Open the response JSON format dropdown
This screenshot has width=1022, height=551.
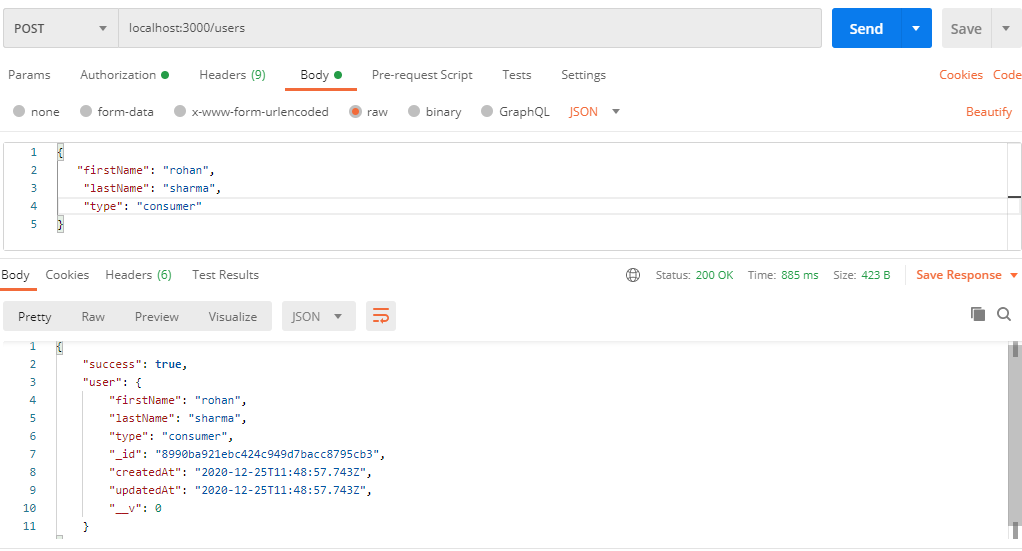[319, 316]
